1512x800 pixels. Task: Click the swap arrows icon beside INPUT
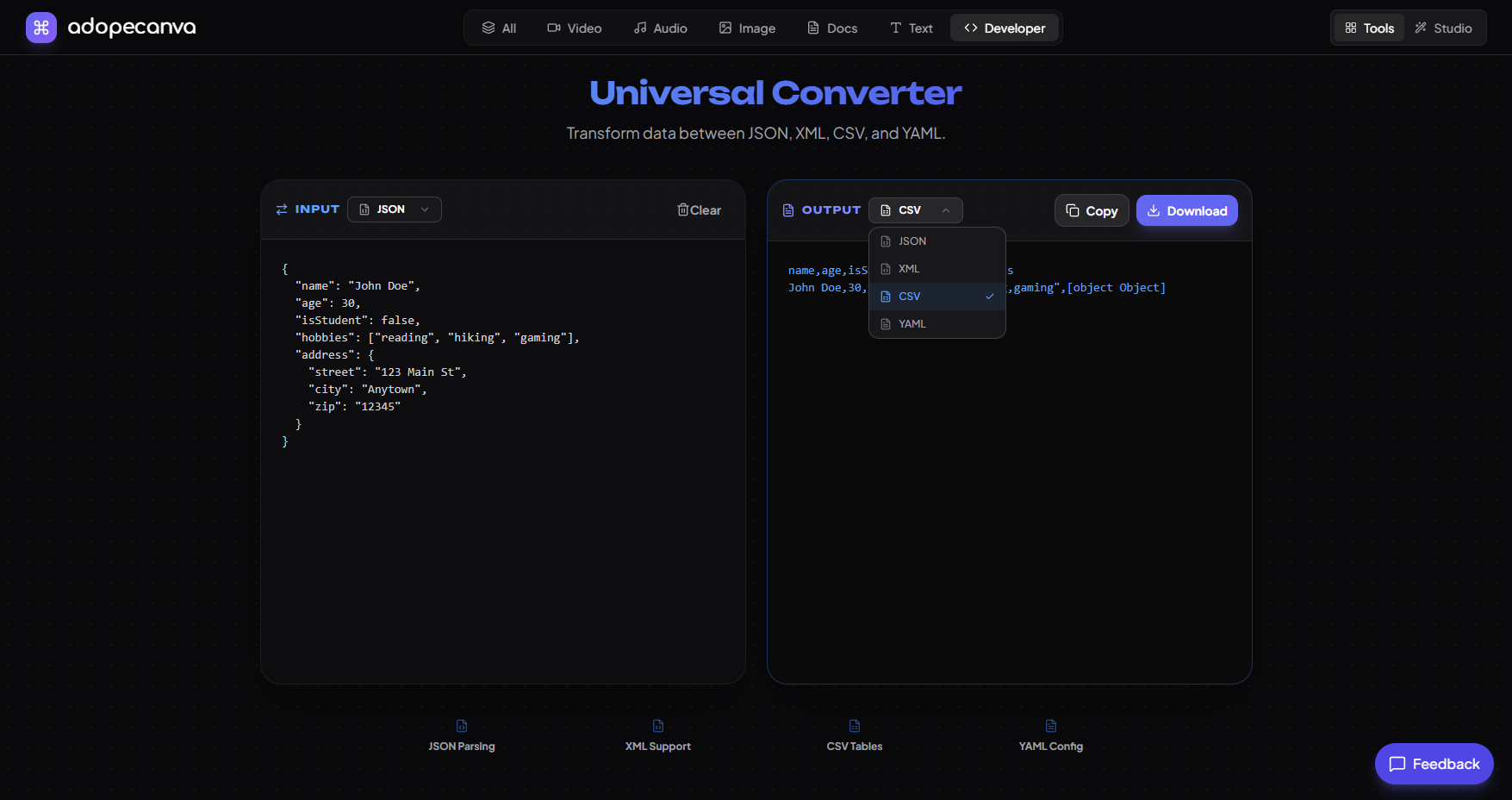pos(282,209)
